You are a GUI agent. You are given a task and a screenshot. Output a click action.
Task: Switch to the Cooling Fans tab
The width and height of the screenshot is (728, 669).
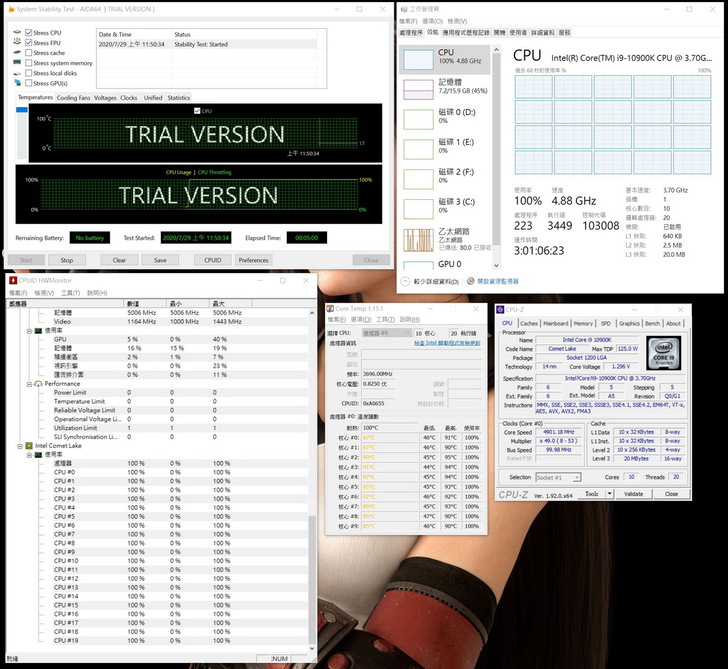[73, 98]
